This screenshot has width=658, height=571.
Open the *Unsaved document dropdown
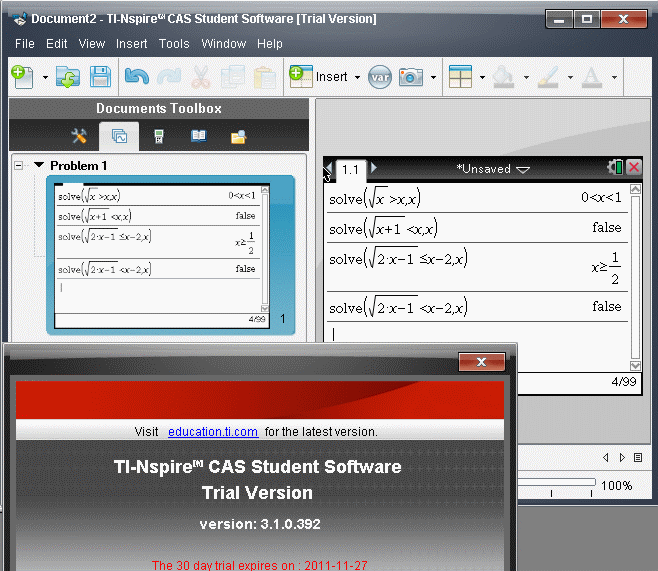click(493, 169)
